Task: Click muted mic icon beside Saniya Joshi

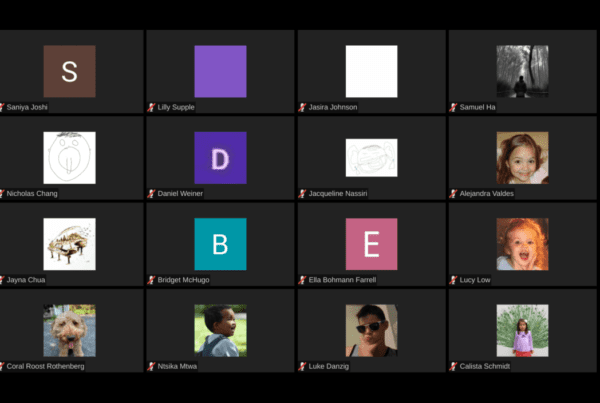Action: click(x=3, y=107)
